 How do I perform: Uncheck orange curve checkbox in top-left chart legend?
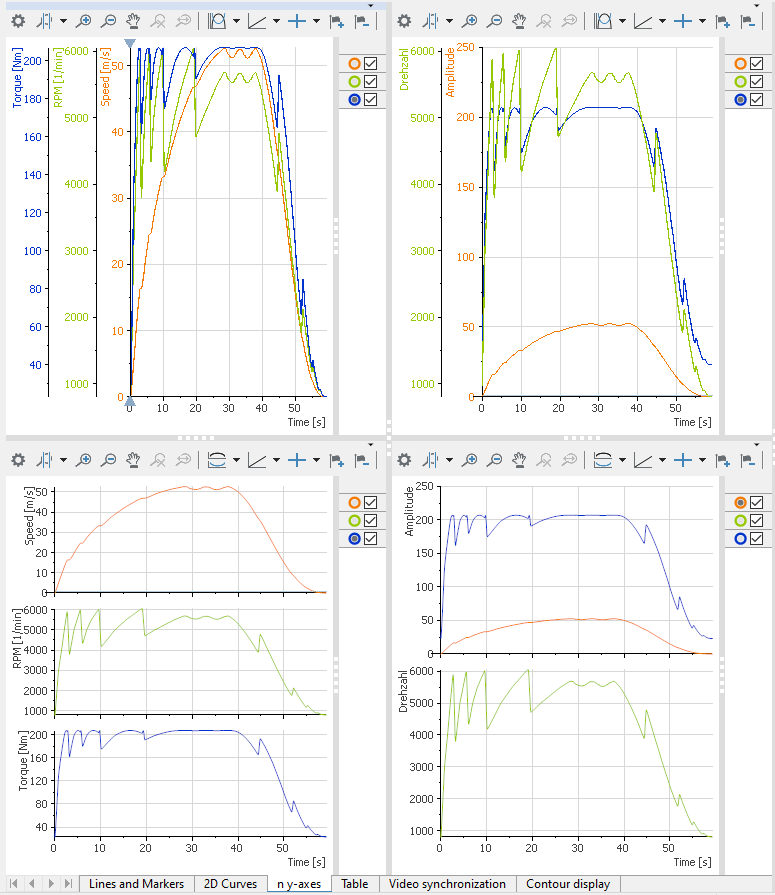(x=371, y=63)
